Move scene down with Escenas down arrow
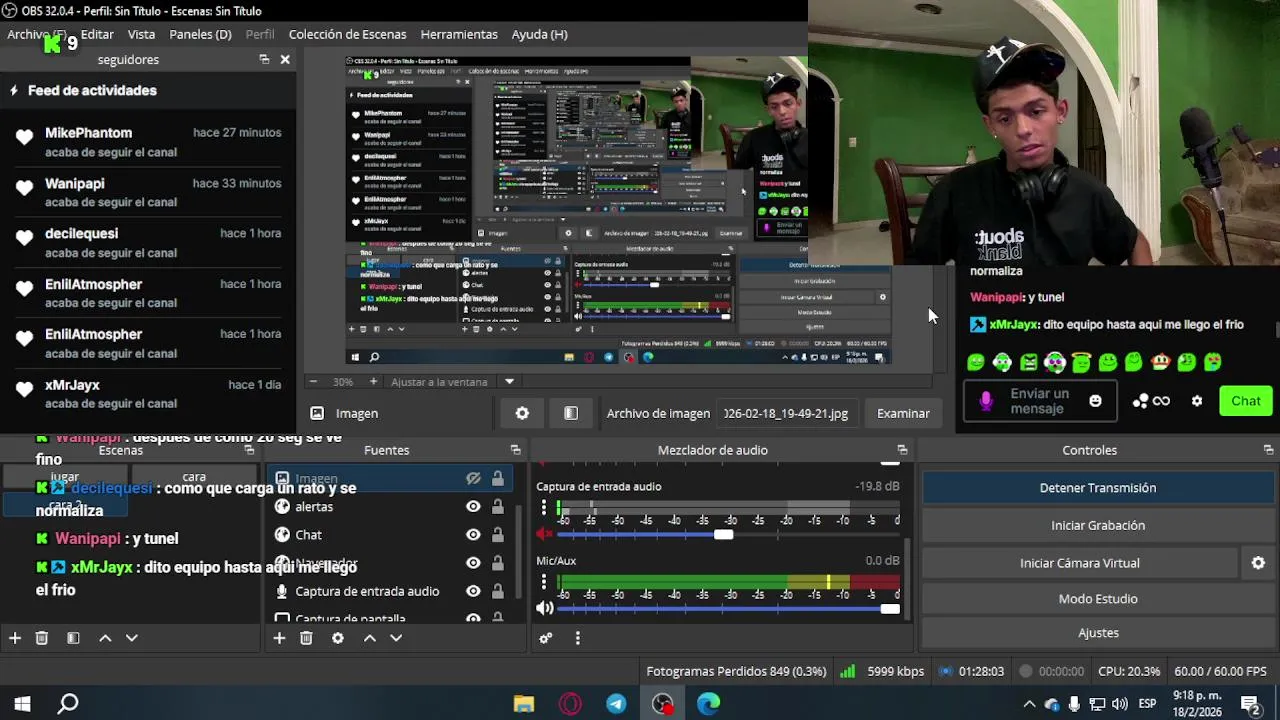 131,638
